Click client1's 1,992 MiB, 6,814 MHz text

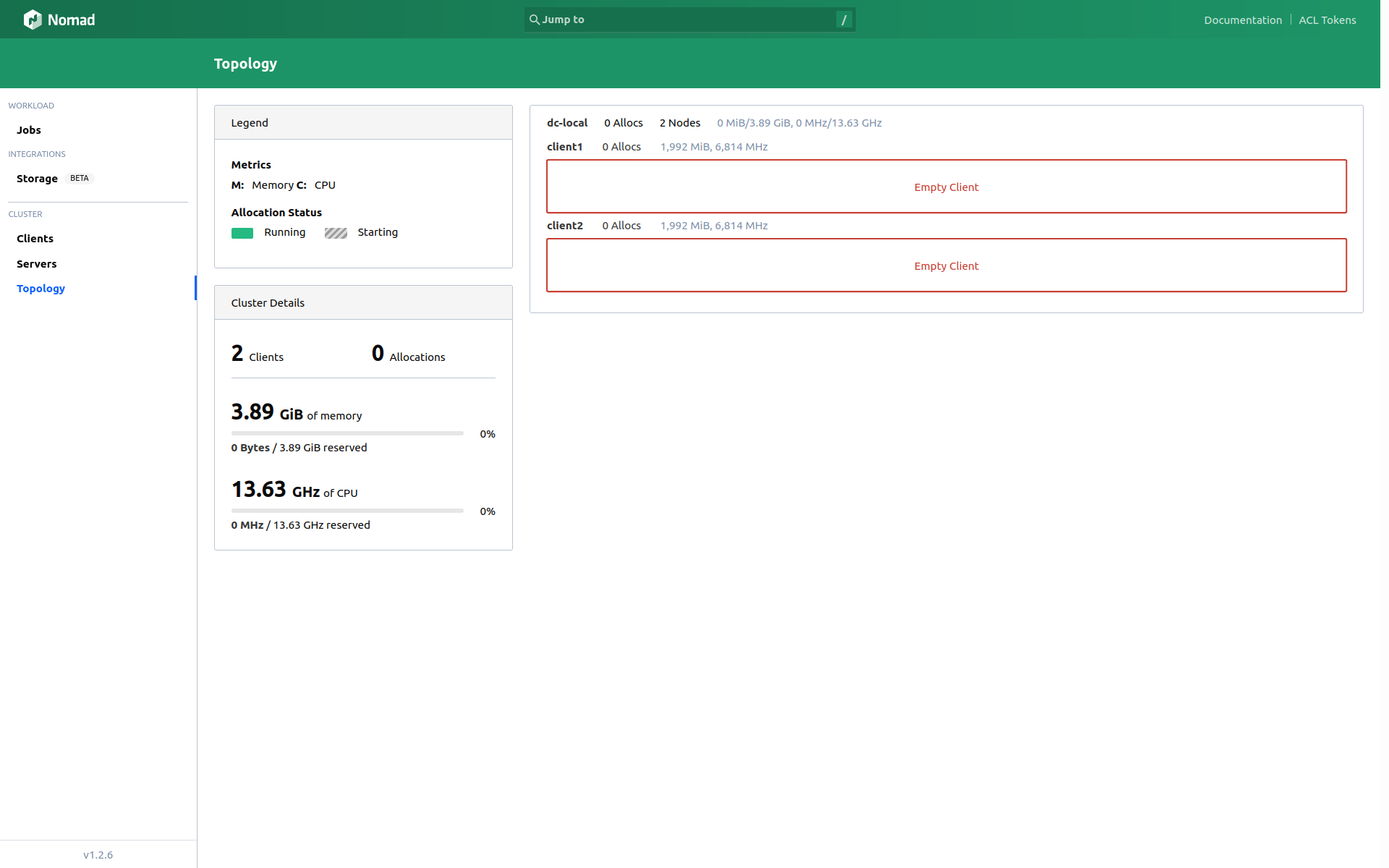(x=713, y=147)
